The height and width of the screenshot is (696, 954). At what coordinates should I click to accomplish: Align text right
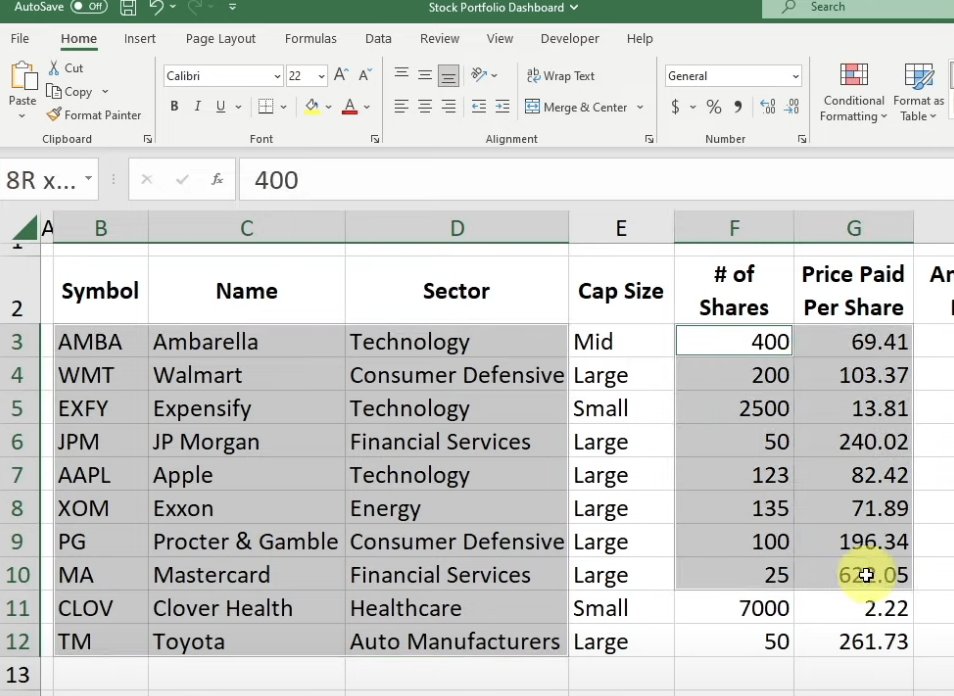pyautogui.click(x=448, y=106)
